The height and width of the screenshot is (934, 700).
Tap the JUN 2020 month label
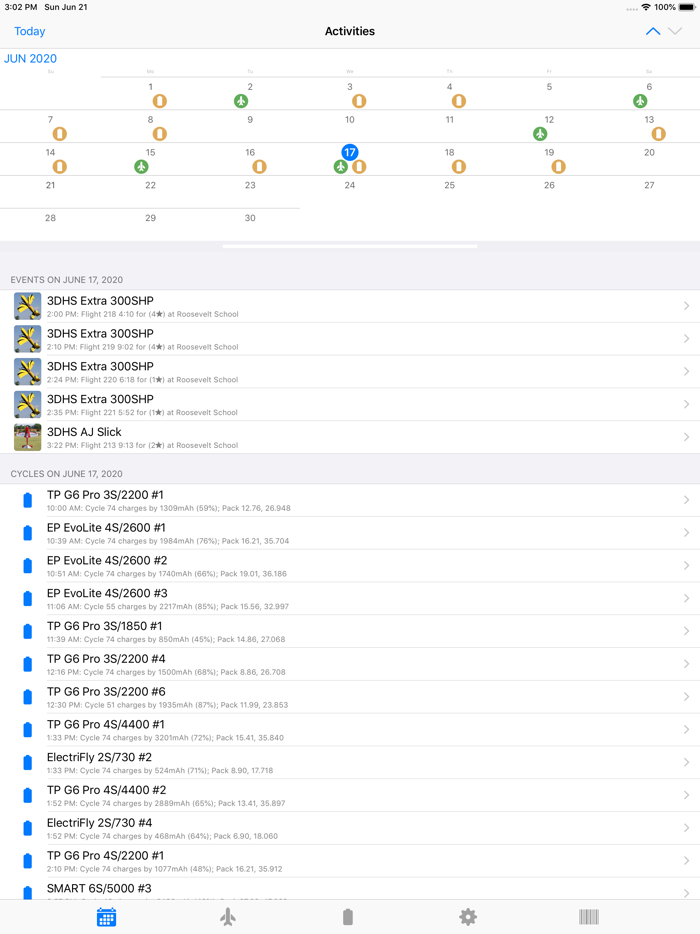click(x=30, y=58)
